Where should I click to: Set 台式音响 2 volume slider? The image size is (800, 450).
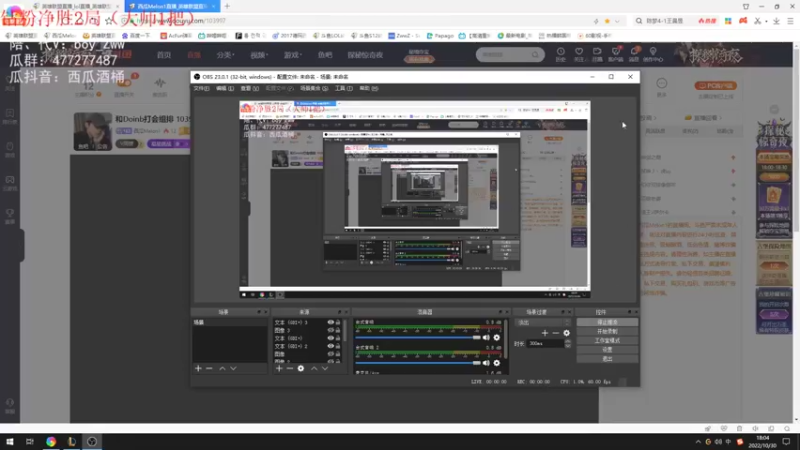point(418,363)
